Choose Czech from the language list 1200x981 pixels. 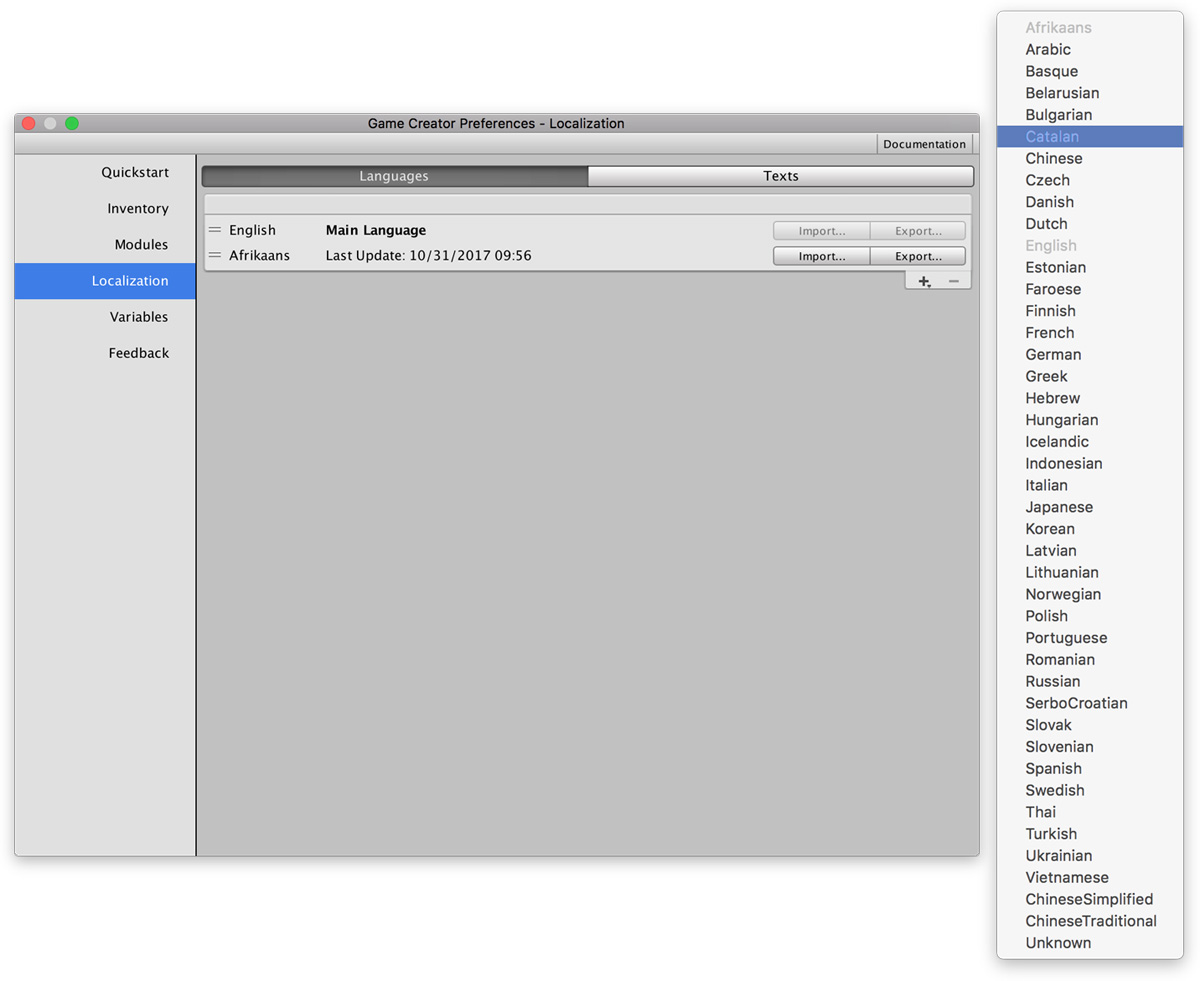coord(1090,180)
